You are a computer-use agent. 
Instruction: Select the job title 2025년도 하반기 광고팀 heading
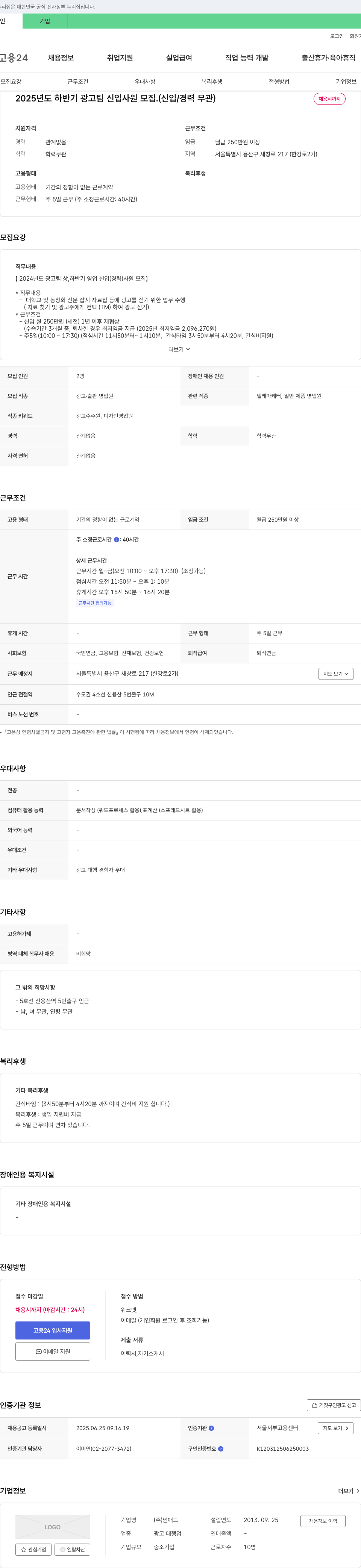[x=116, y=98]
